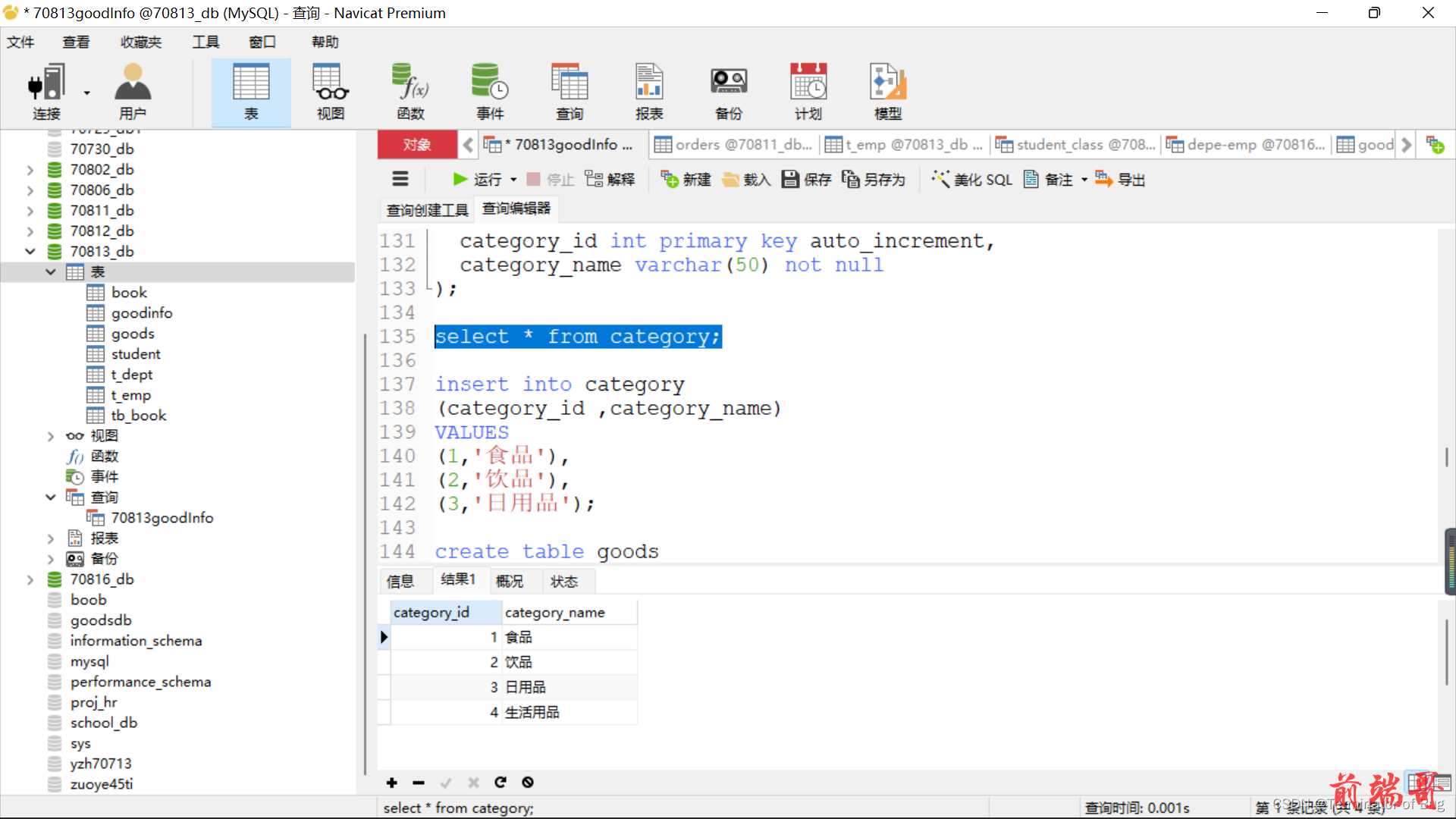Select the Report (报表) toolbar icon

pos(649,92)
